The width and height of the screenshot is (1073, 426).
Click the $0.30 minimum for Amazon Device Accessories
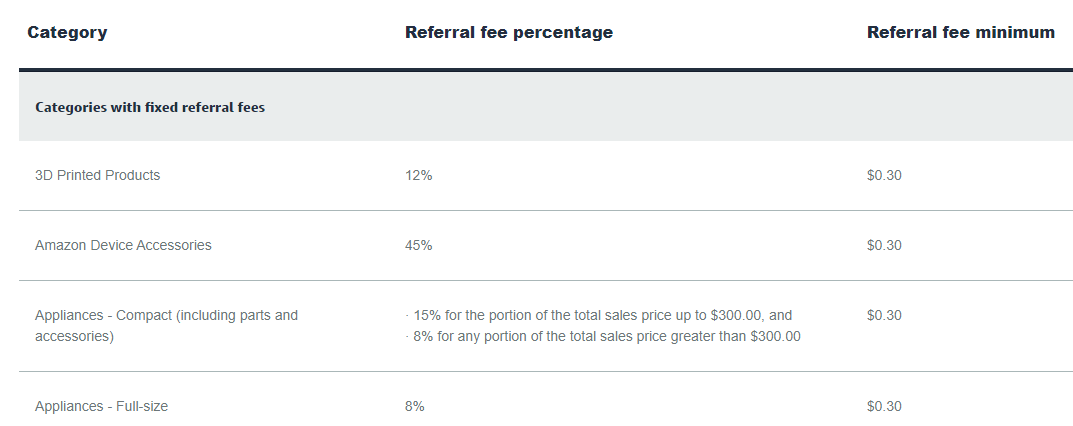coord(884,245)
